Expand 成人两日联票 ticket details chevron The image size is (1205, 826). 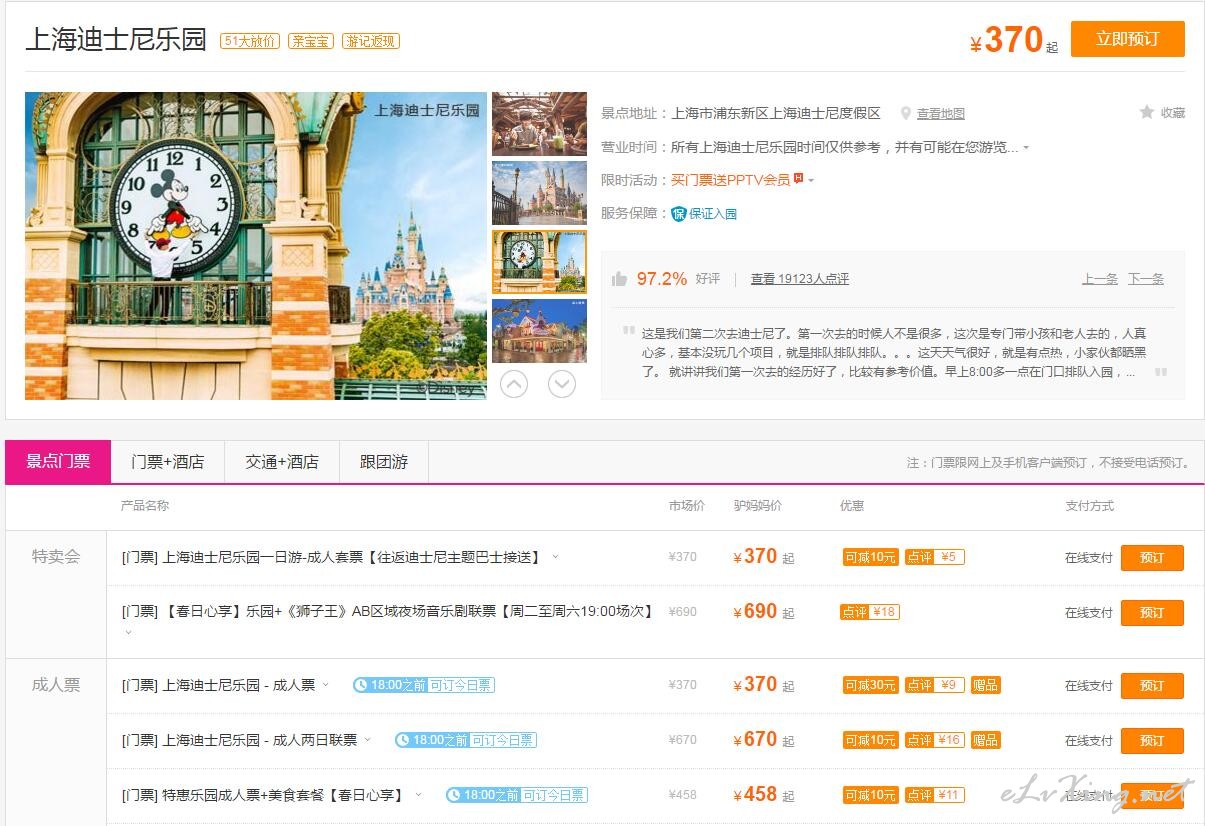tap(368, 740)
